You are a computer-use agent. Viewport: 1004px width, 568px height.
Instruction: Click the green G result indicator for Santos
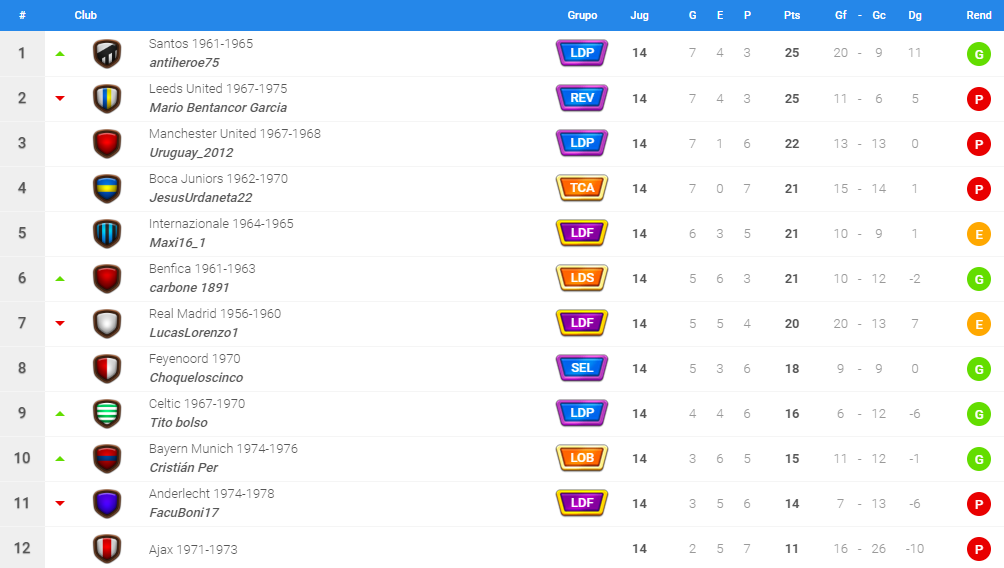978,54
